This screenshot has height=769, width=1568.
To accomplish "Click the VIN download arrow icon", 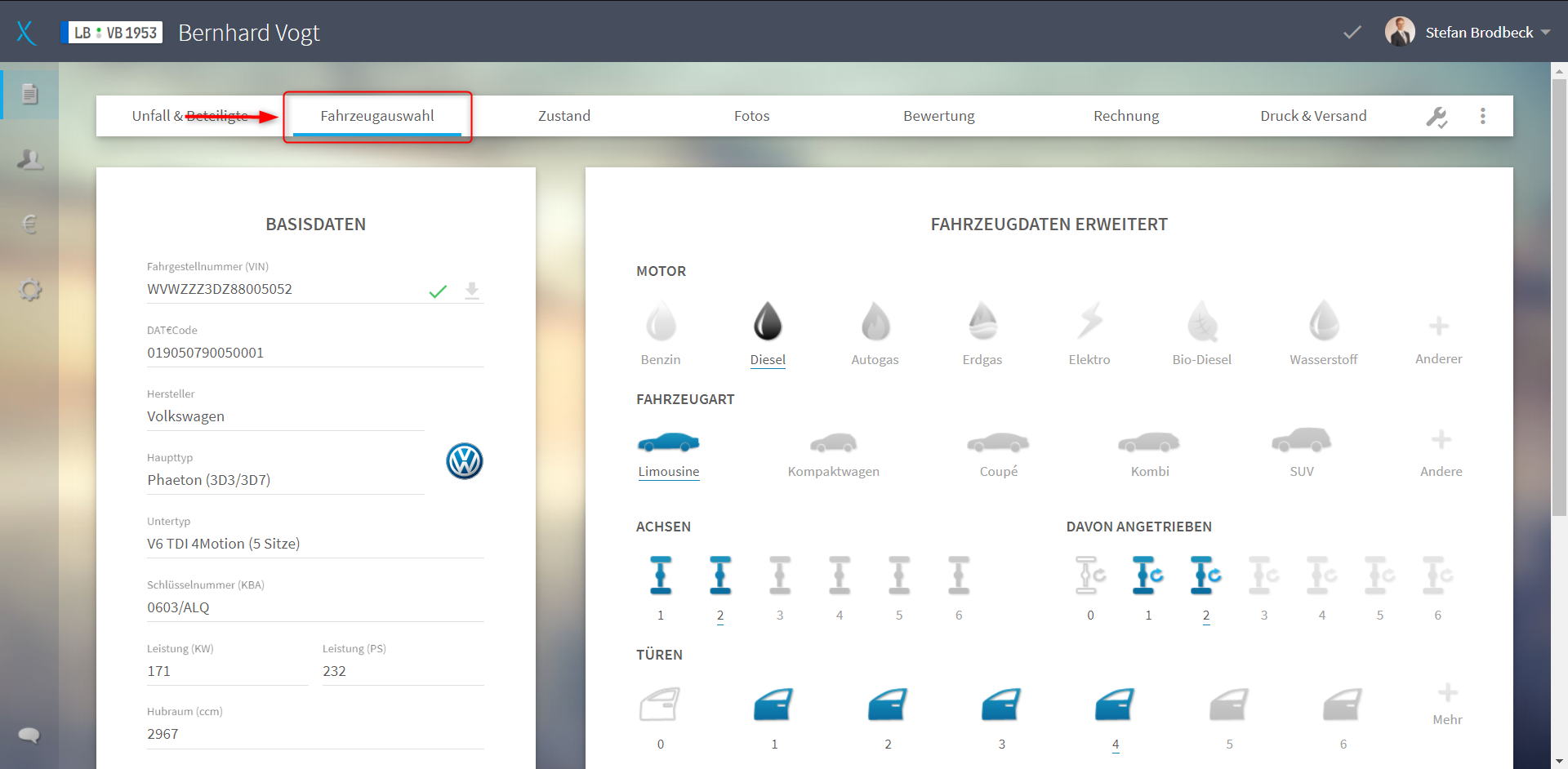I will [472, 291].
